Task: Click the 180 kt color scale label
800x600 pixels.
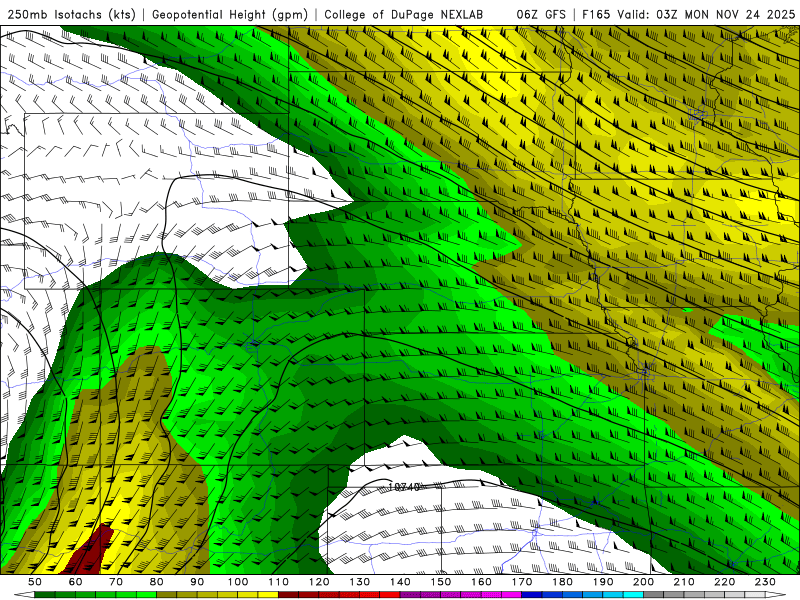Action: click(x=562, y=582)
